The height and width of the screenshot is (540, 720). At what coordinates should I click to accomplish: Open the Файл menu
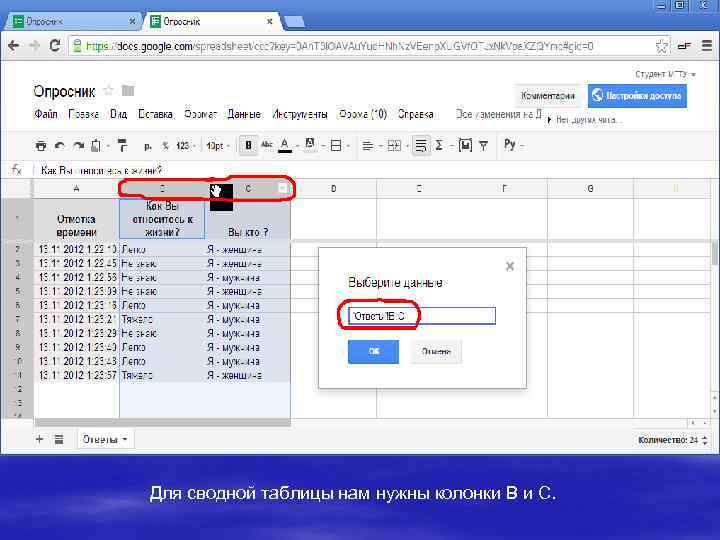(x=45, y=114)
